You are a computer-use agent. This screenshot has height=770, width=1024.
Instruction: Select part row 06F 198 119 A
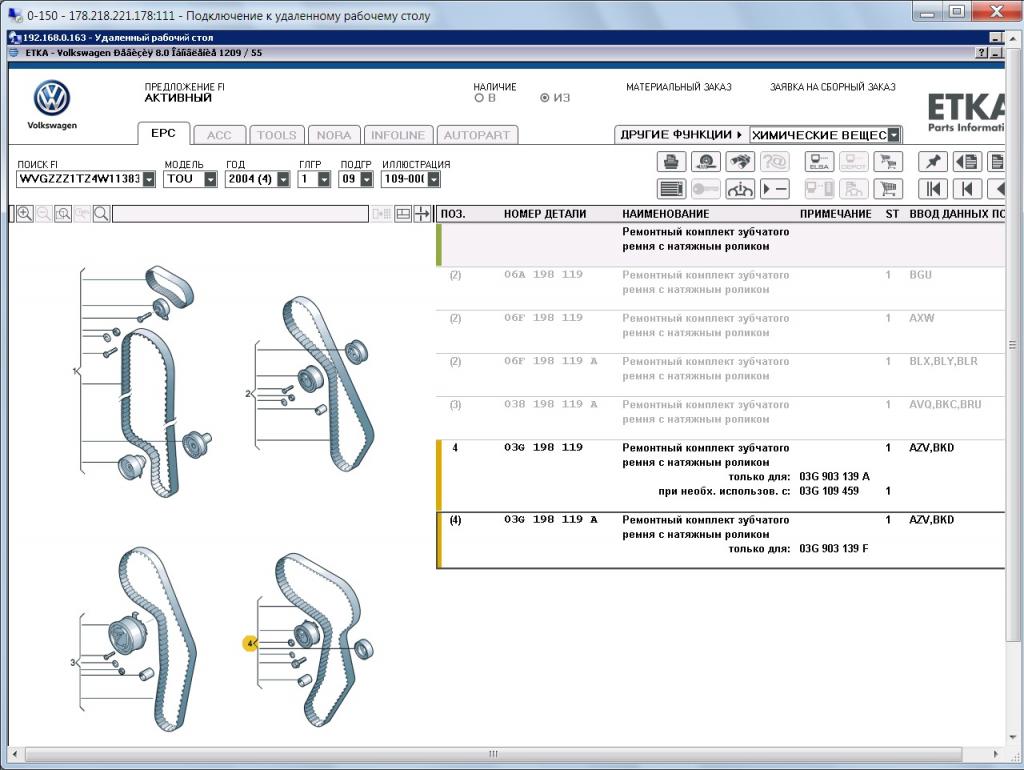720,375
